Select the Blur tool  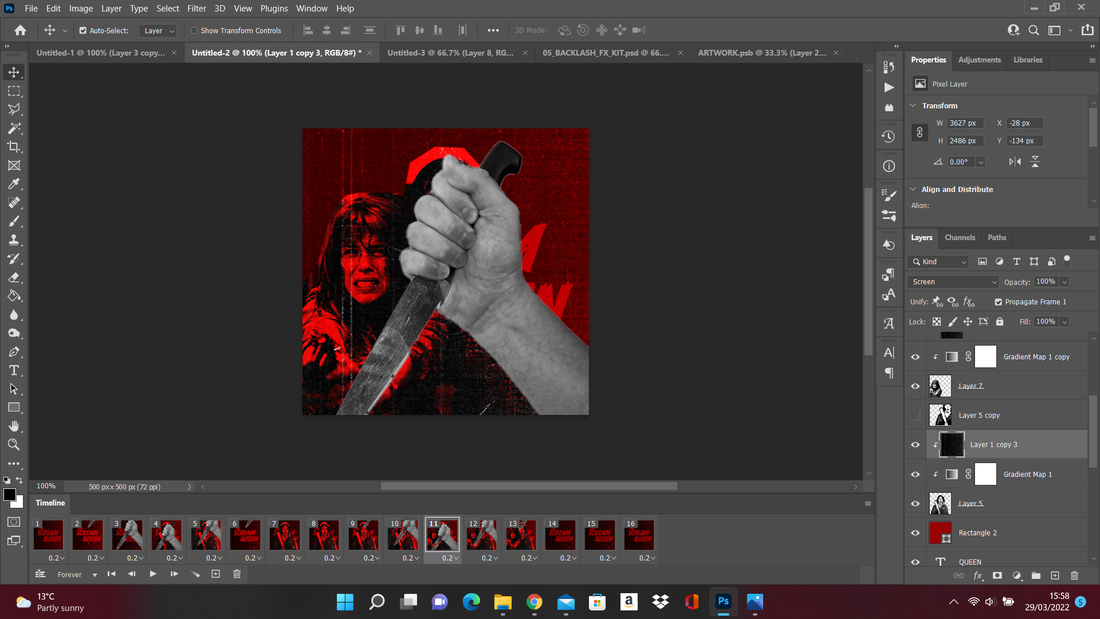point(14,314)
